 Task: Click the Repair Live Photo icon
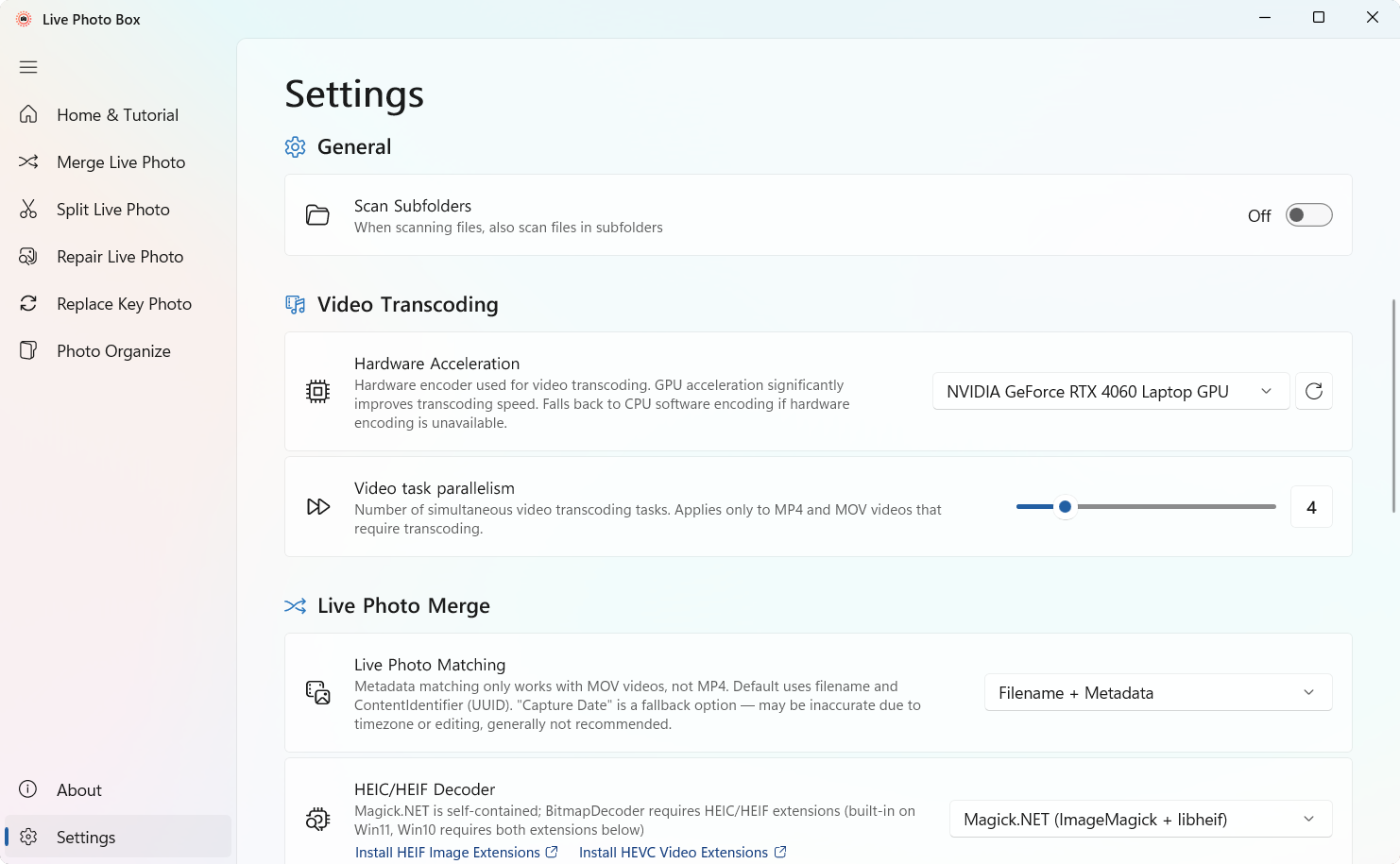point(28,256)
